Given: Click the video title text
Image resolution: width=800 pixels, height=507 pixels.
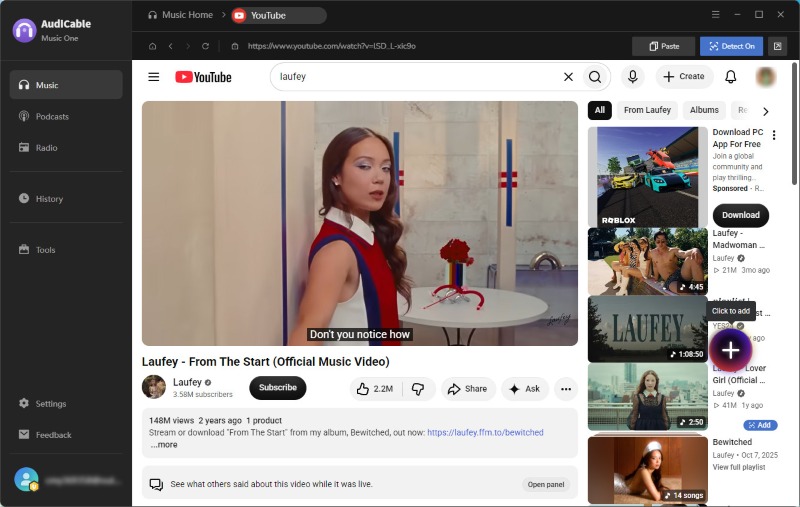Looking at the screenshot, I should (x=265, y=362).
